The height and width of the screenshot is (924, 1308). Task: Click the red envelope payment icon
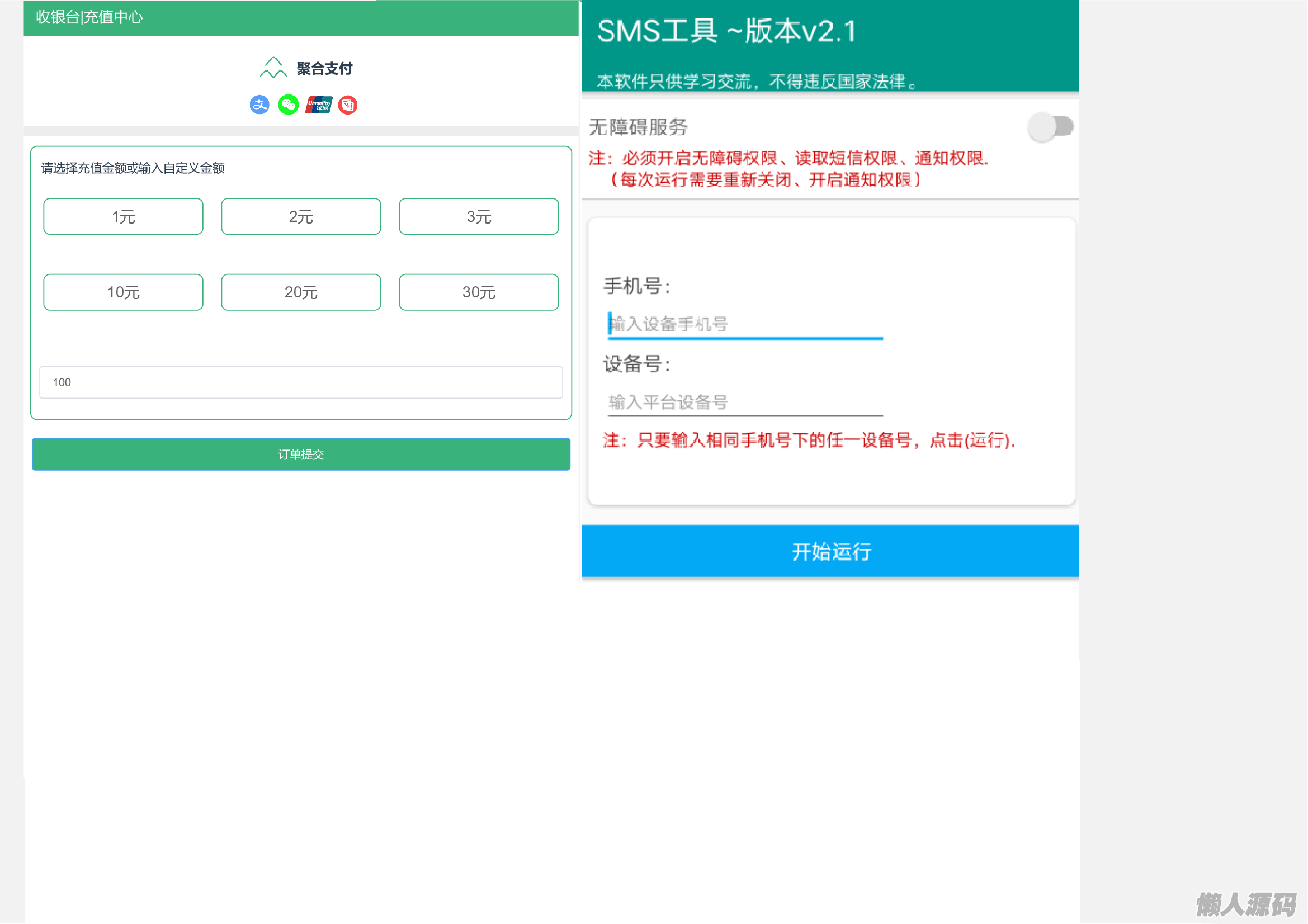[x=348, y=105]
